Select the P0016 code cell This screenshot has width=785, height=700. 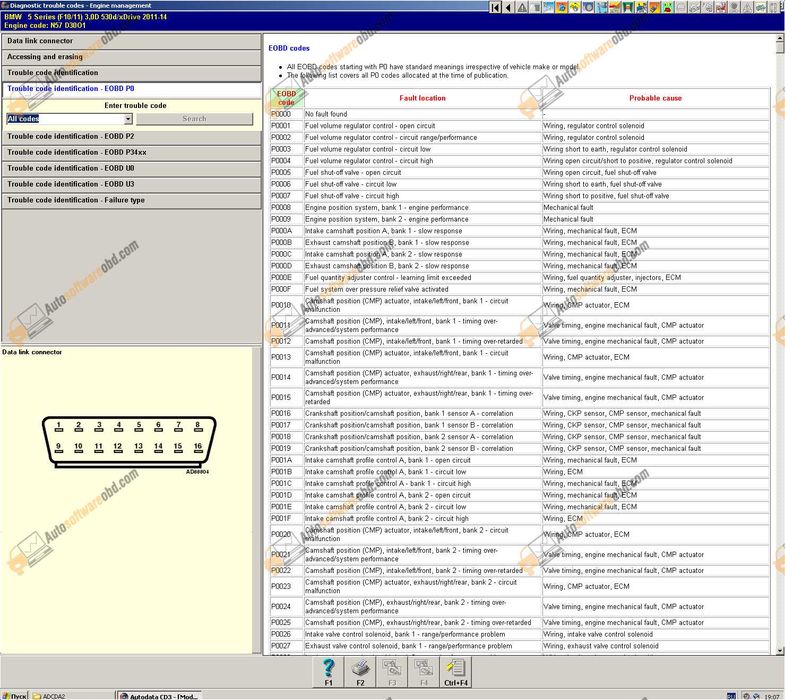[287, 414]
